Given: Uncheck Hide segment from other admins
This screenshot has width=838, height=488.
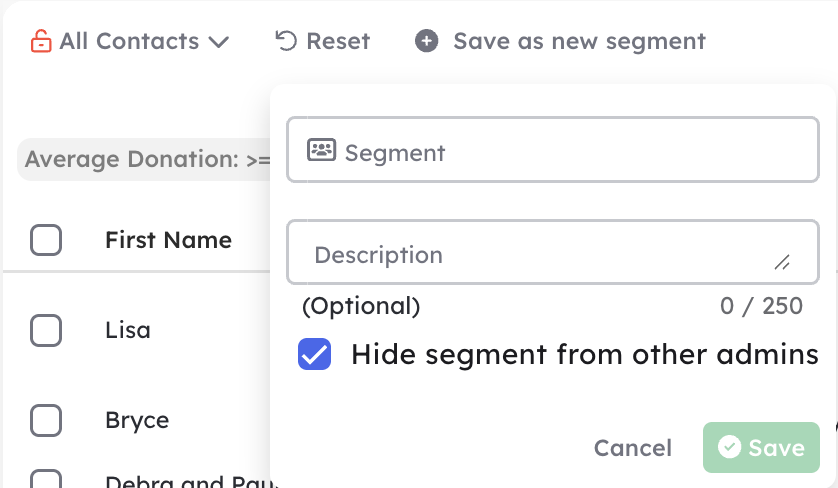Looking at the screenshot, I should pos(314,354).
